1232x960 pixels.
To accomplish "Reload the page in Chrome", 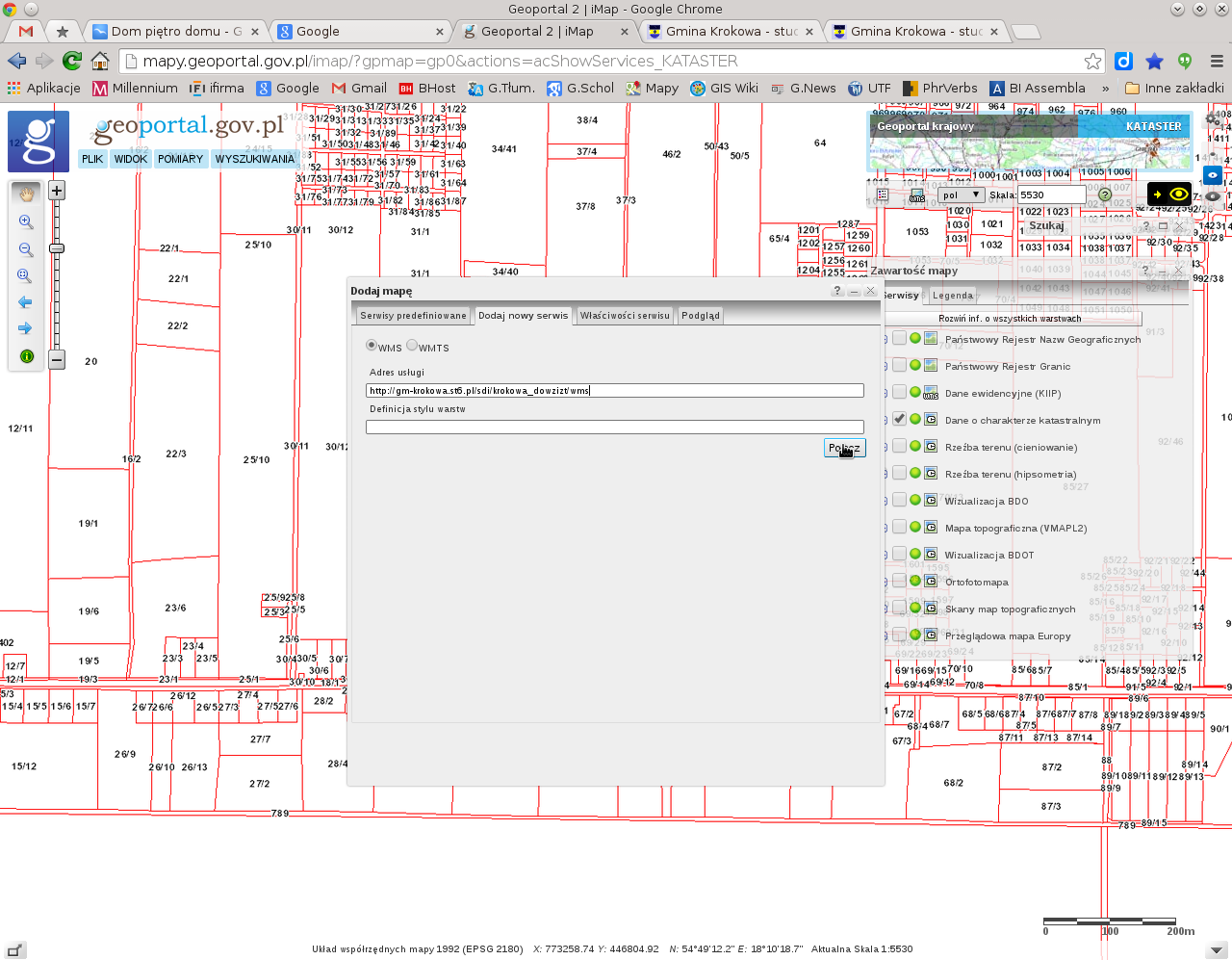I will 72,61.
